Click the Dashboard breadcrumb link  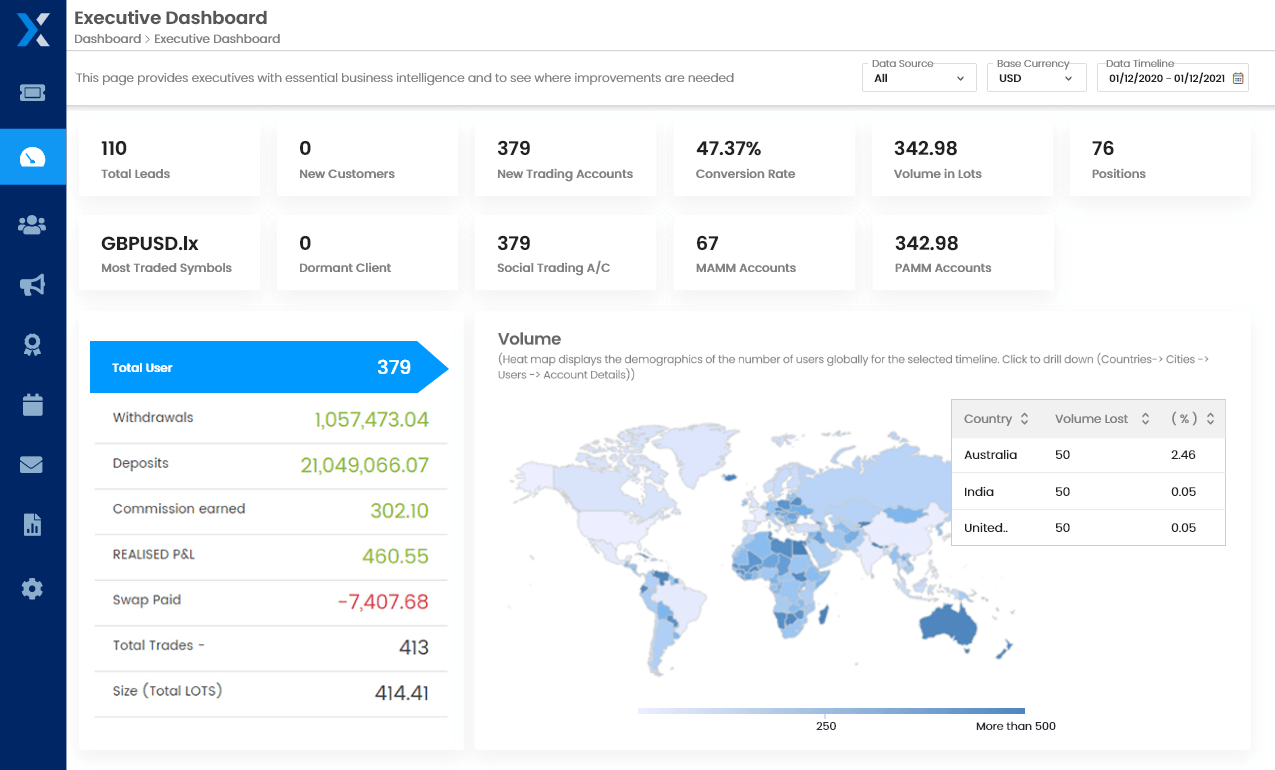coord(107,39)
